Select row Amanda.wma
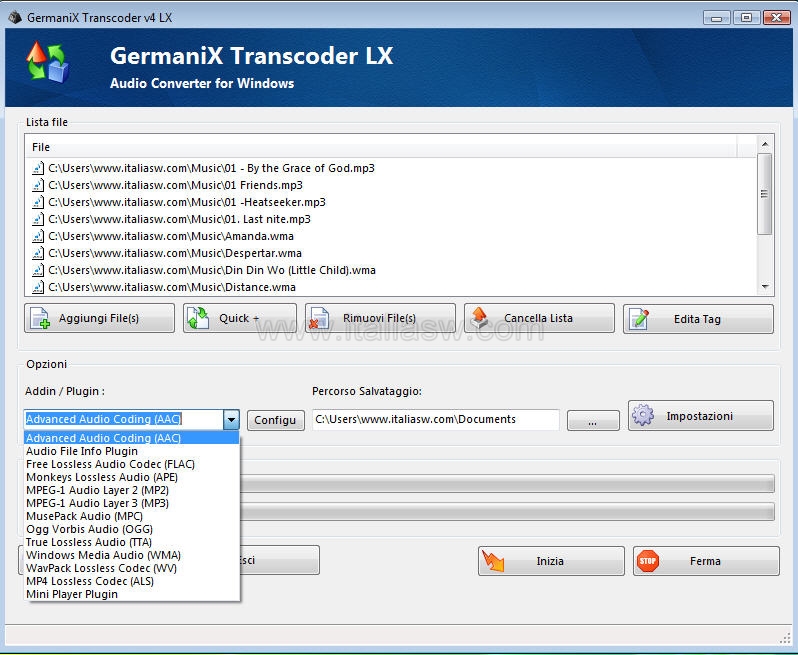This screenshot has width=798, height=655. [x=390, y=236]
